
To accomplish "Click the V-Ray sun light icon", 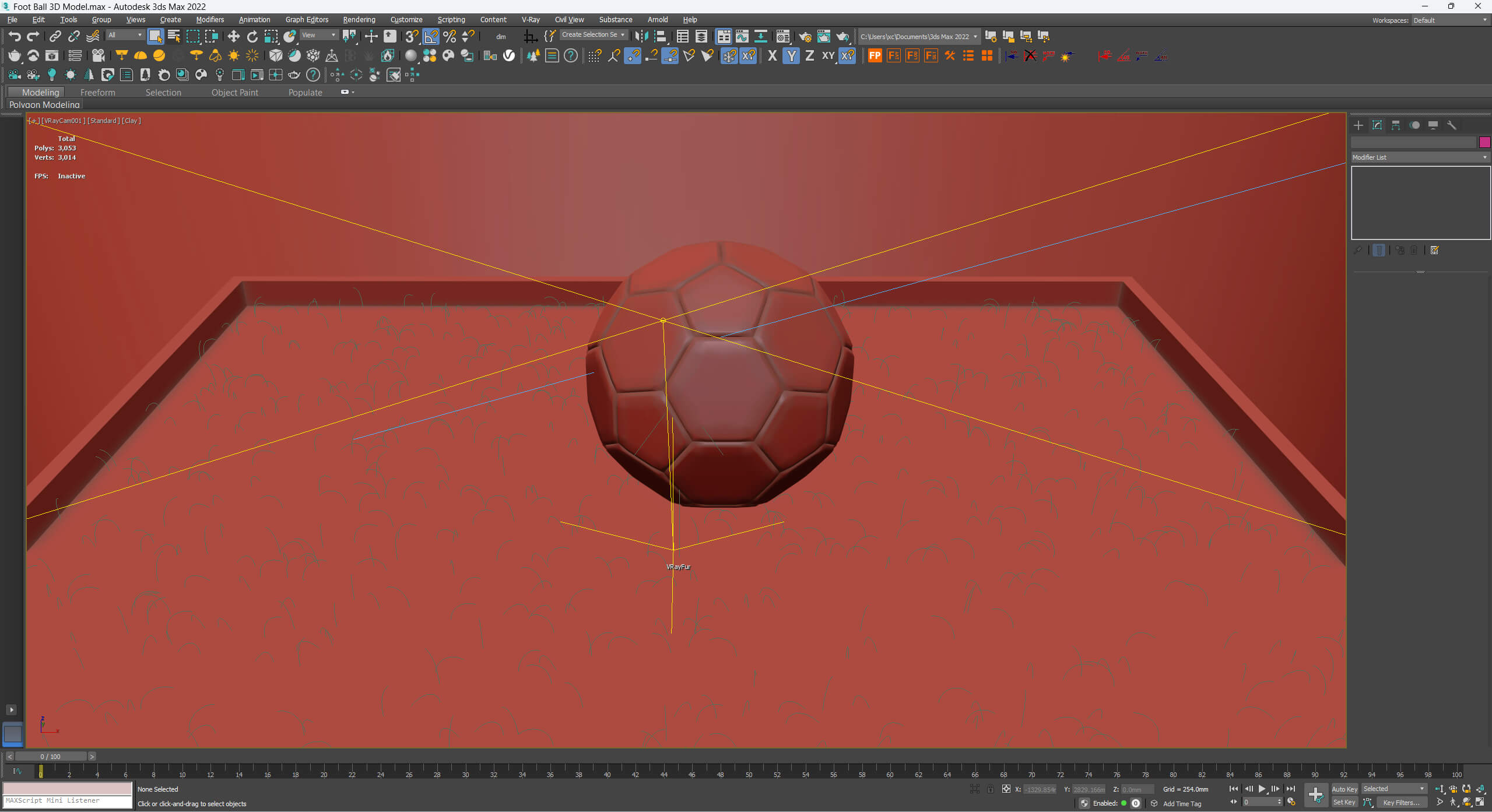I will [x=233, y=55].
